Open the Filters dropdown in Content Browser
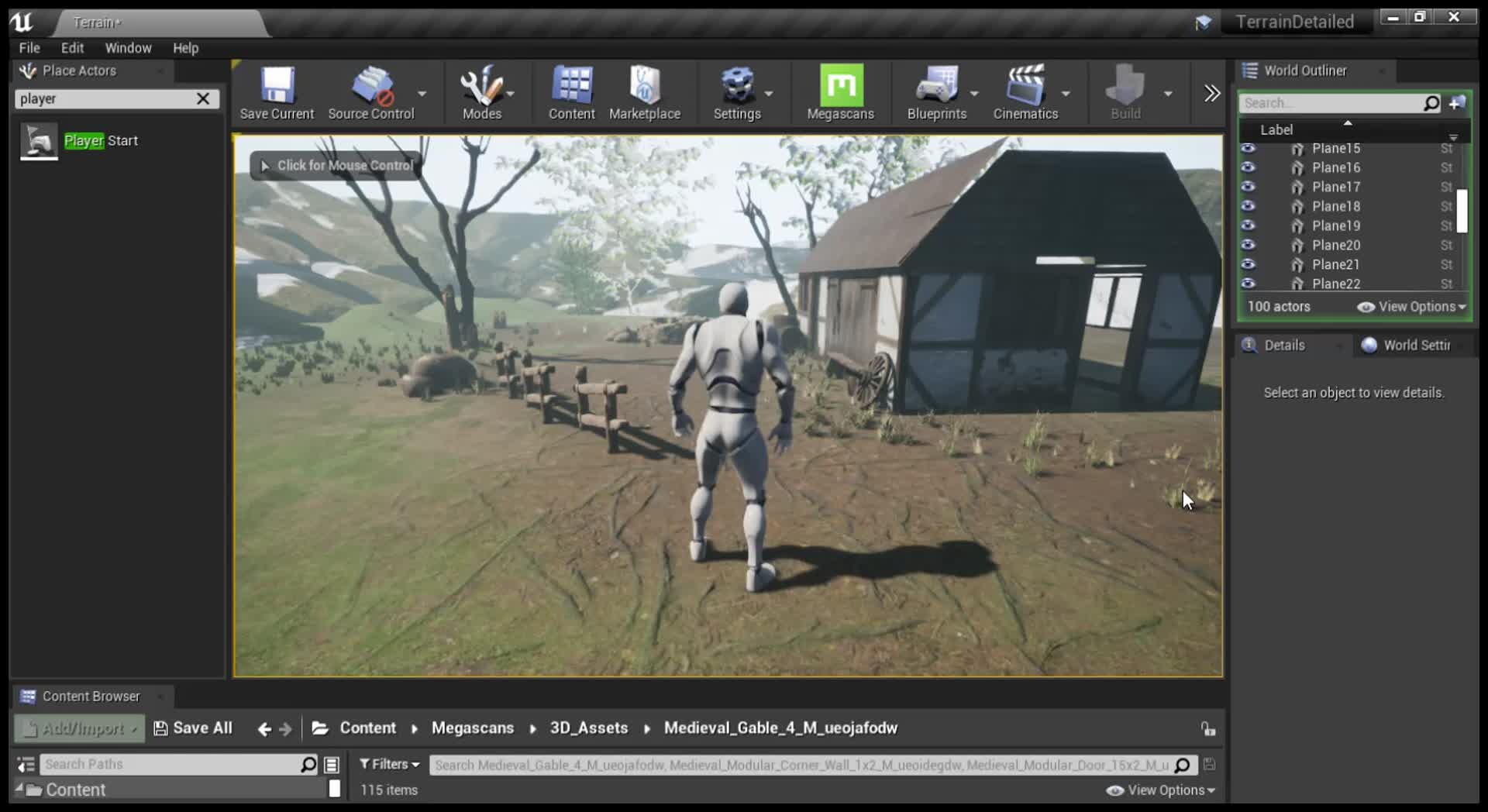This screenshot has width=1488, height=812. tap(388, 764)
